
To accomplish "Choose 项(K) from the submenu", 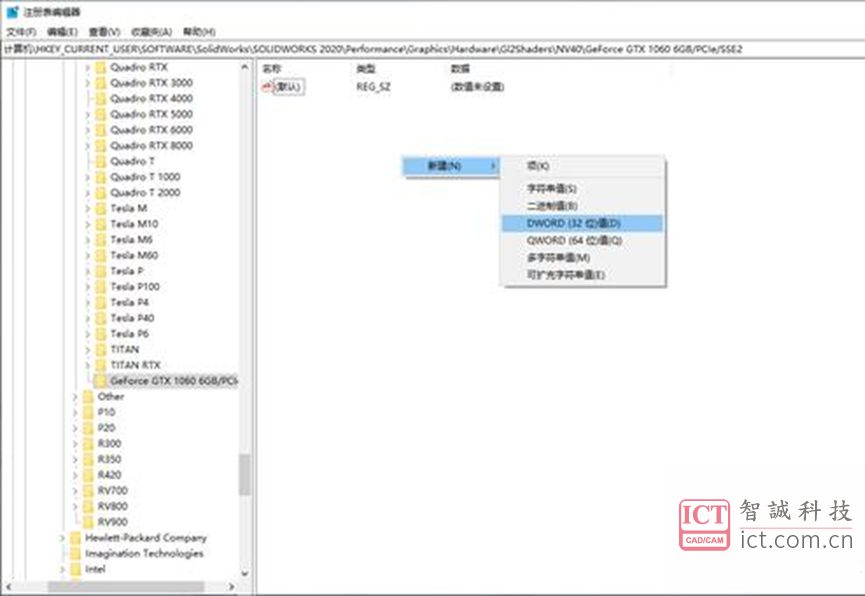I will 583,166.
